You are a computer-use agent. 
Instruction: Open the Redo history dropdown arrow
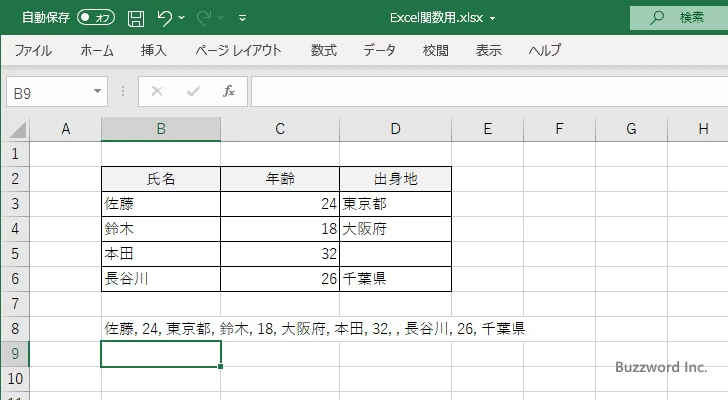pos(221,18)
